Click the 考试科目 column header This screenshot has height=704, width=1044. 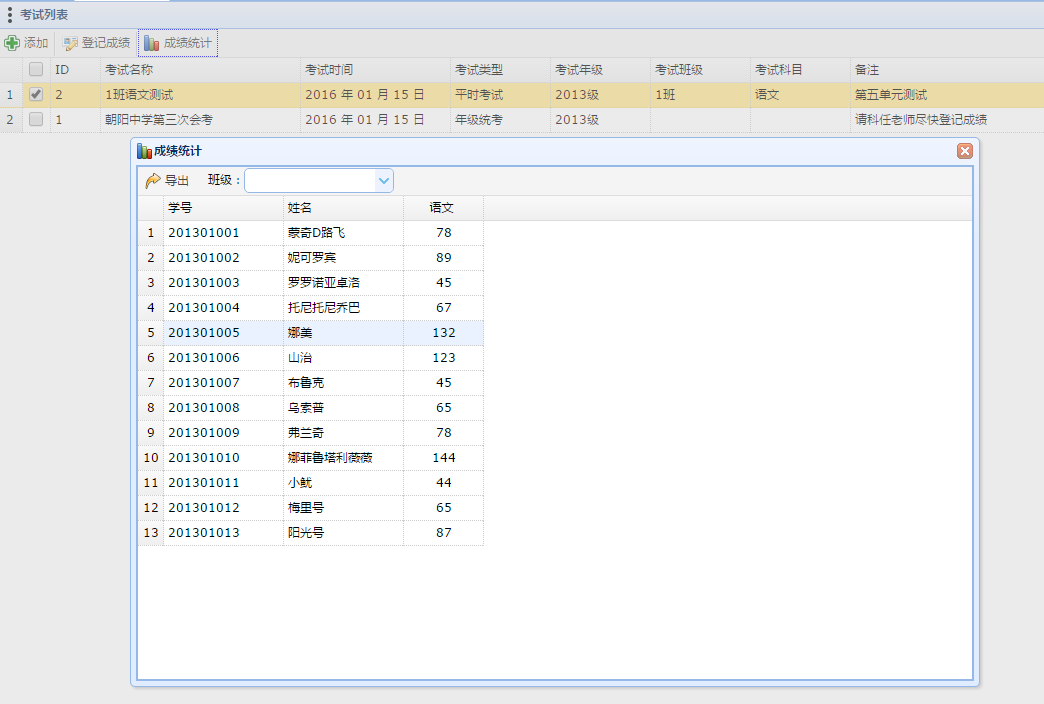(x=800, y=69)
